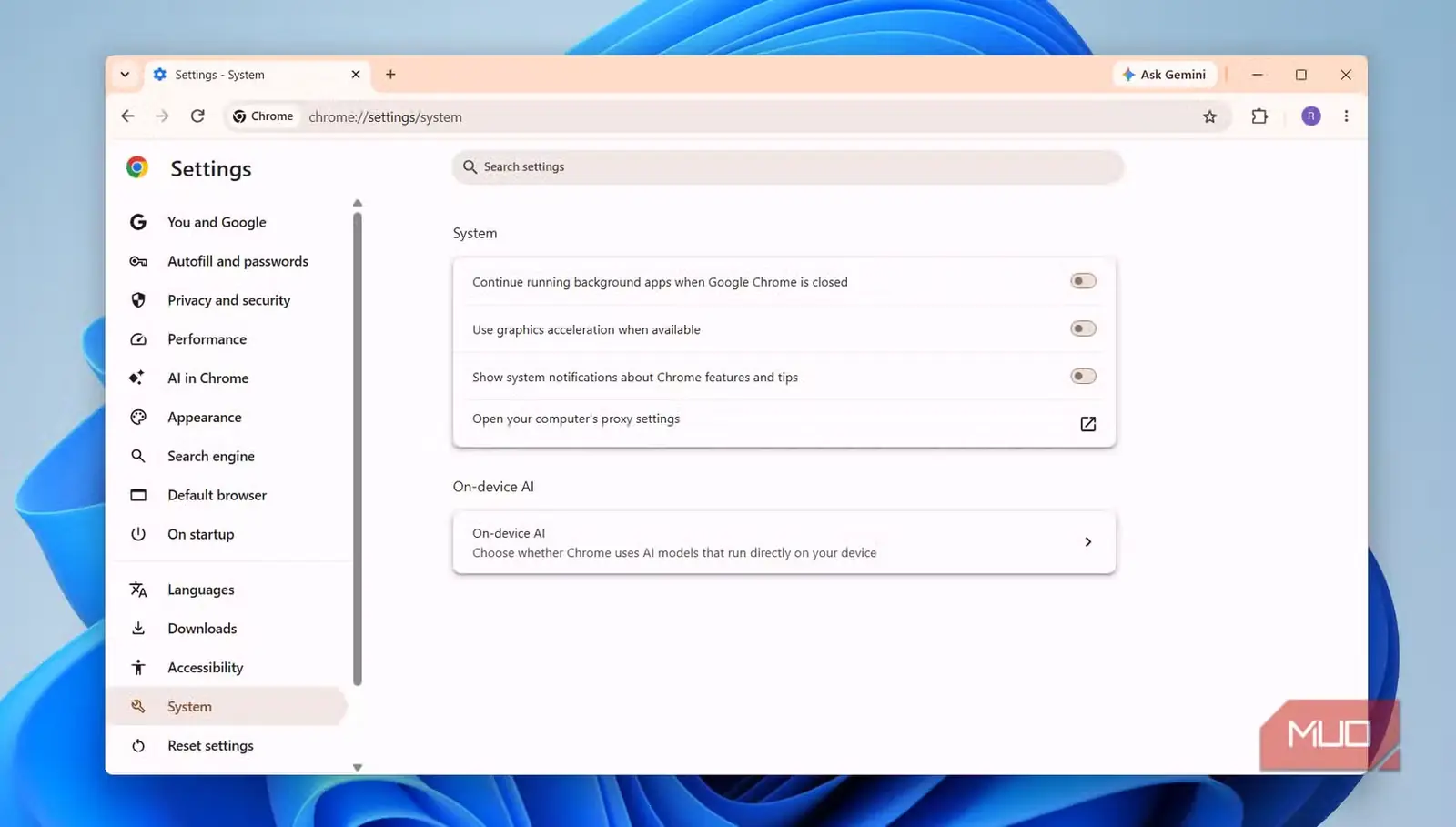Go to Privacy and security section

(x=228, y=300)
